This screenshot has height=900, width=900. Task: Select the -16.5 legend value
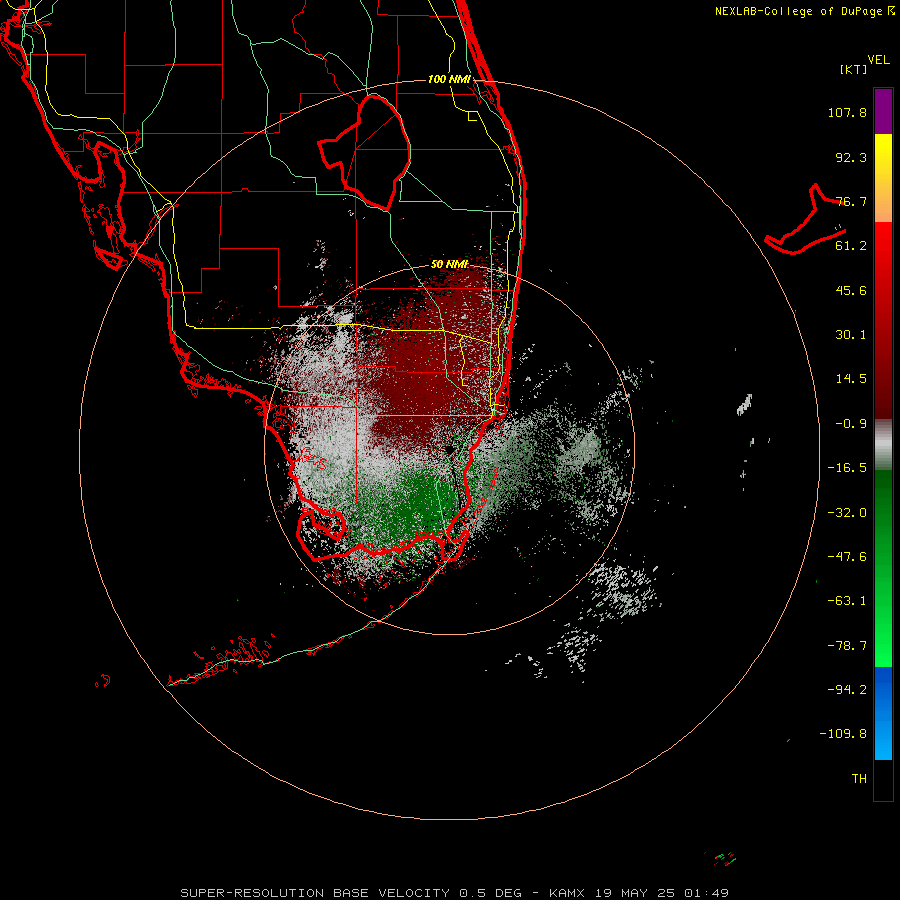pos(847,468)
